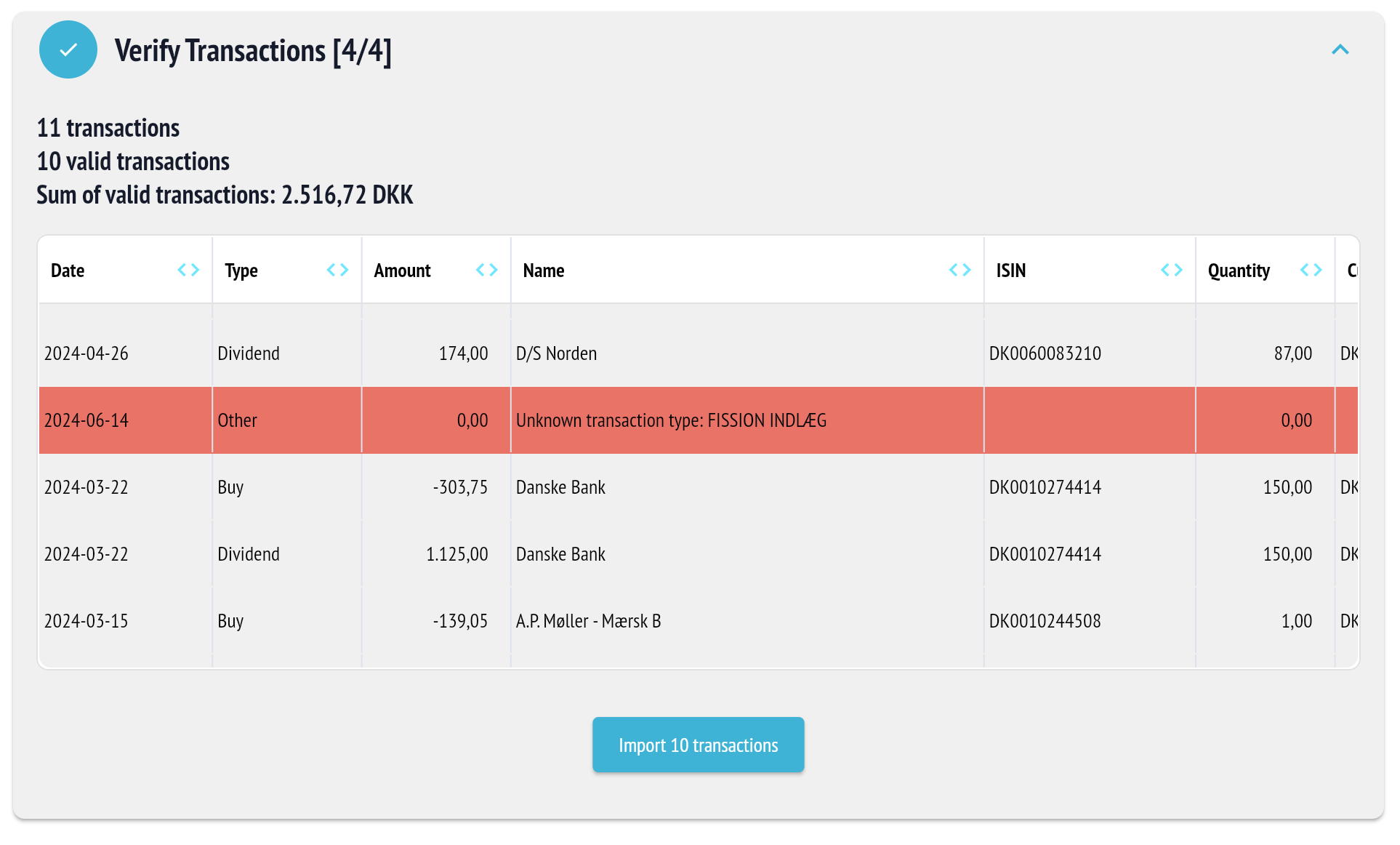
Task: Click the 174,00 amount cell
Action: click(x=436, y=353)
